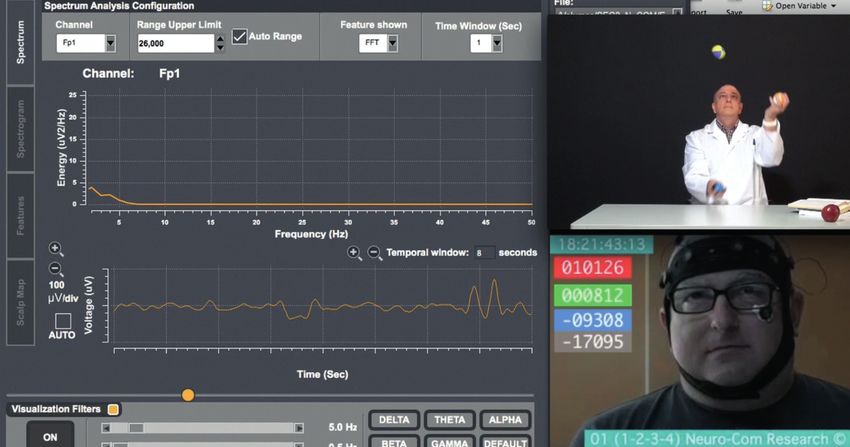Apply the DELTA band filter
Image resolution: width=850 pixels, height=447 pixels.
pyautogui.click(x=394, y=420)
